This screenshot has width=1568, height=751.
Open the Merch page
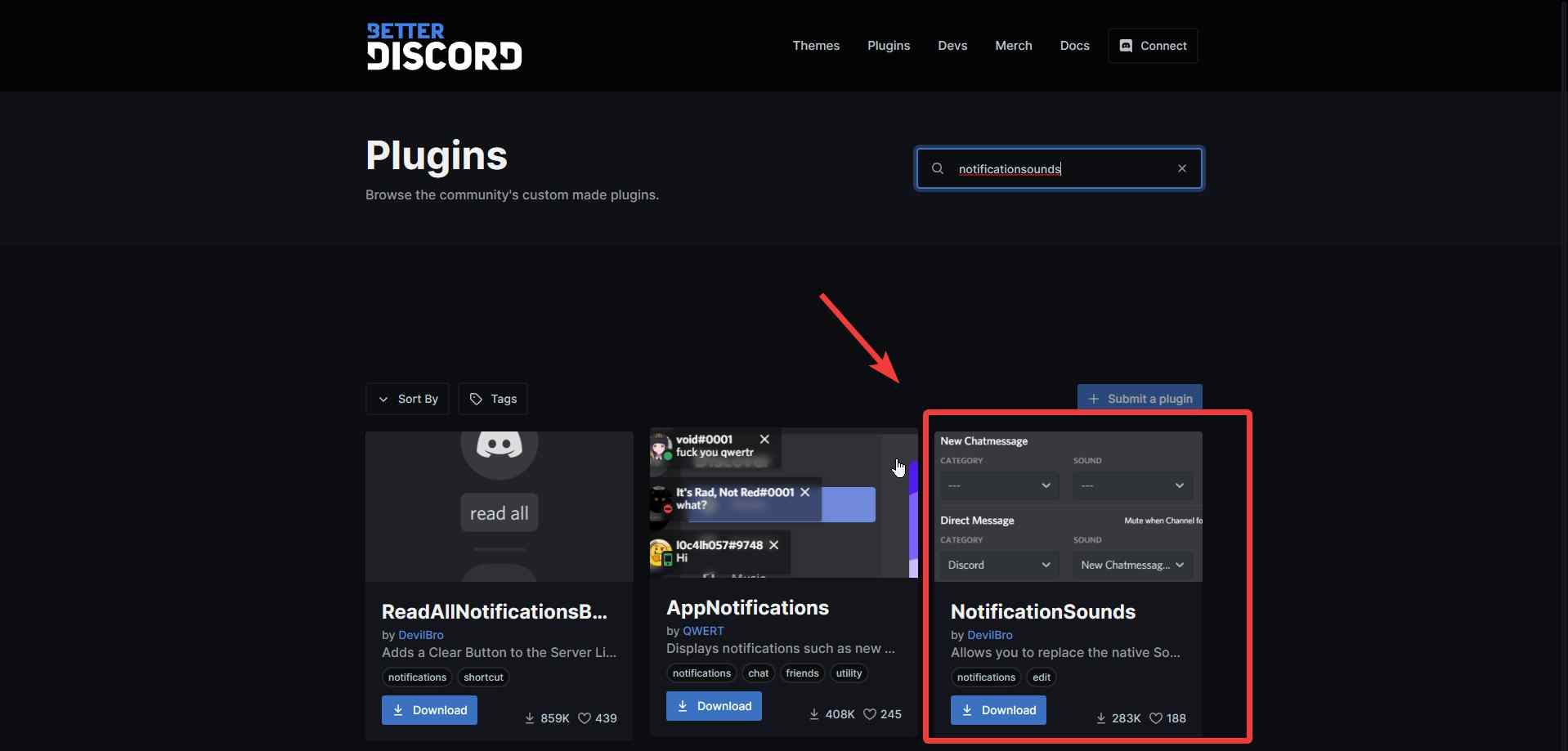click(1014, 46)
